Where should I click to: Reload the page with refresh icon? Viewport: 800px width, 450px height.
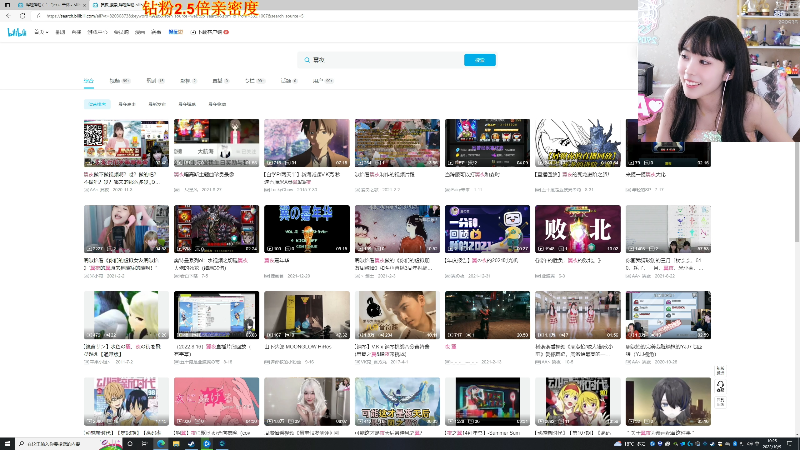click(x=22, y=16)
